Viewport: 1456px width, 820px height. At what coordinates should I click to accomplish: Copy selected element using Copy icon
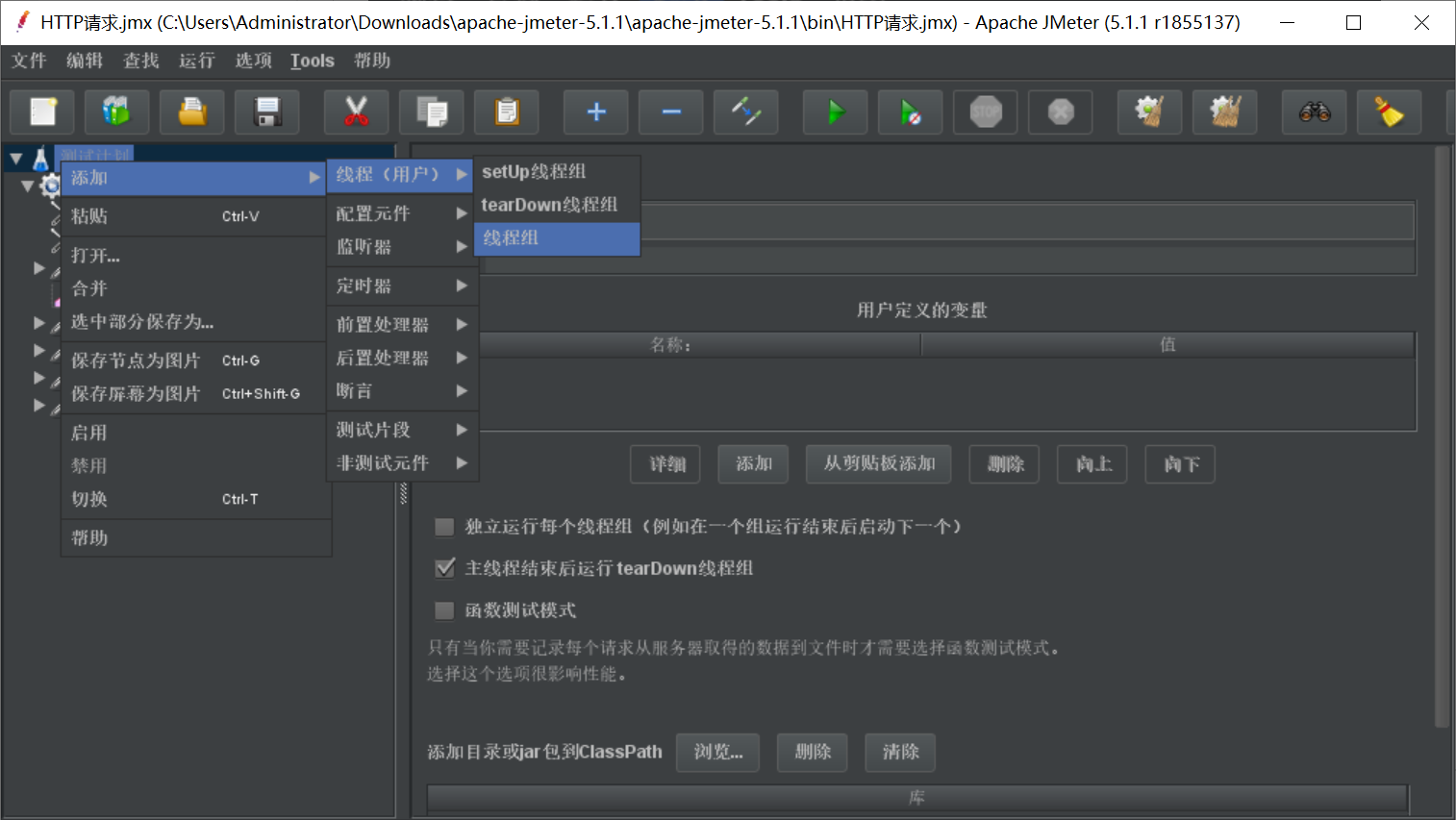(x=432, y=112)
